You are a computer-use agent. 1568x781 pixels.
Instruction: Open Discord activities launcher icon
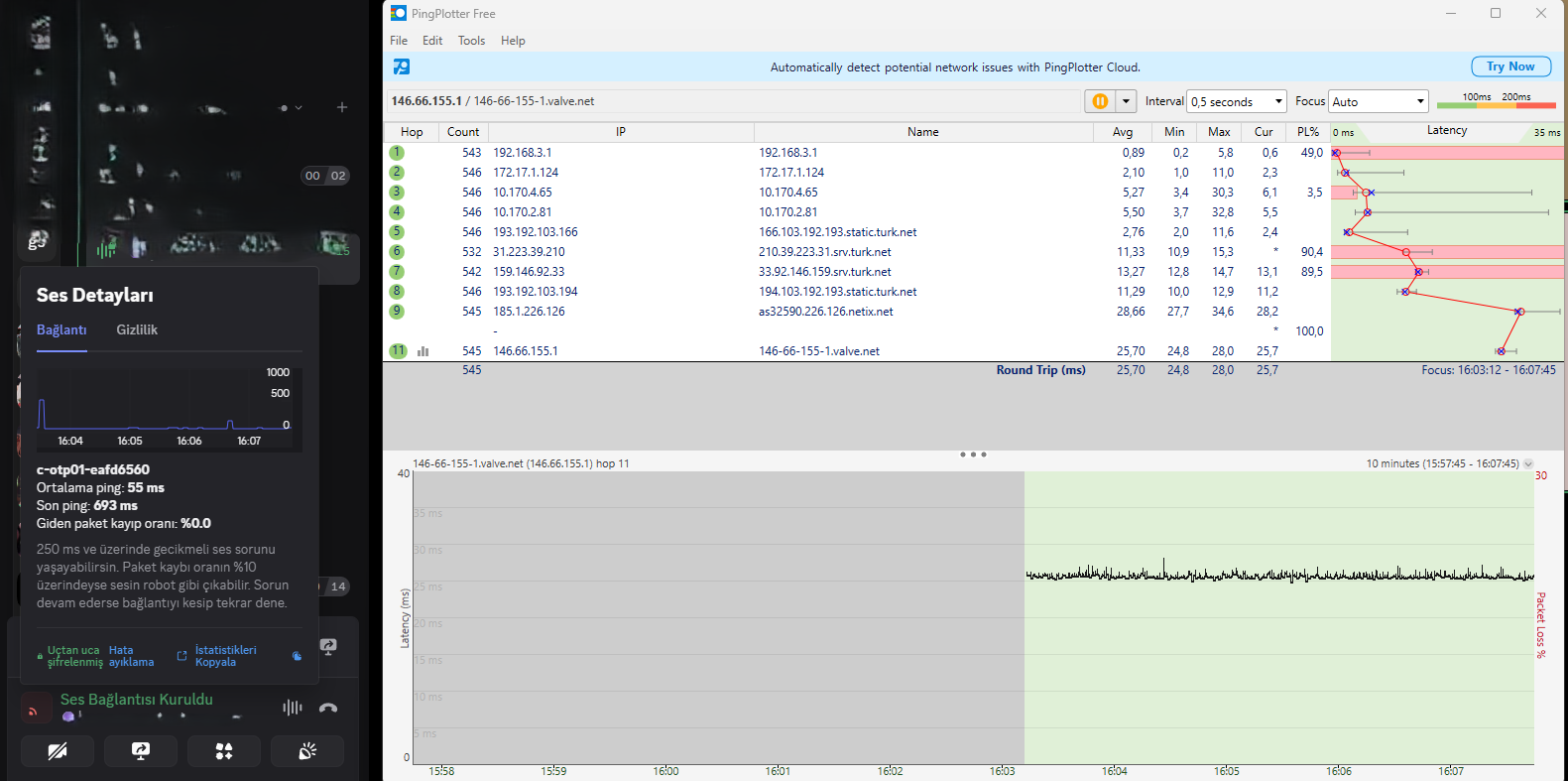coord(224,751)
